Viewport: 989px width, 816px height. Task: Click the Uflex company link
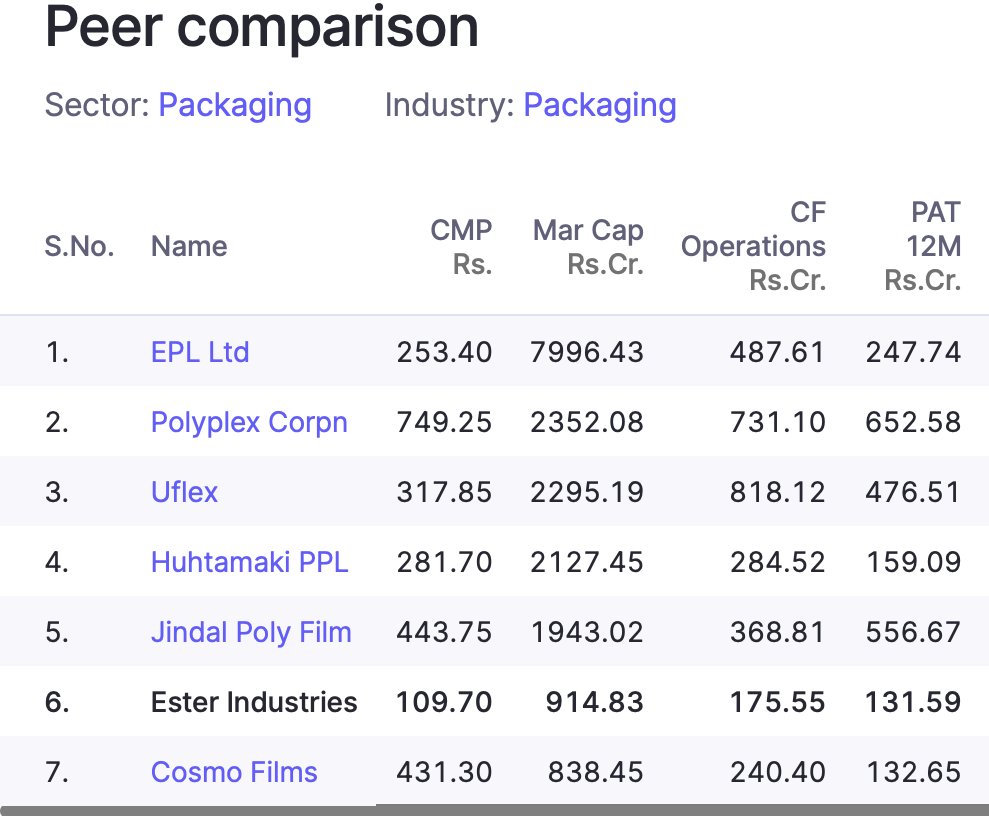click(184, 492)
